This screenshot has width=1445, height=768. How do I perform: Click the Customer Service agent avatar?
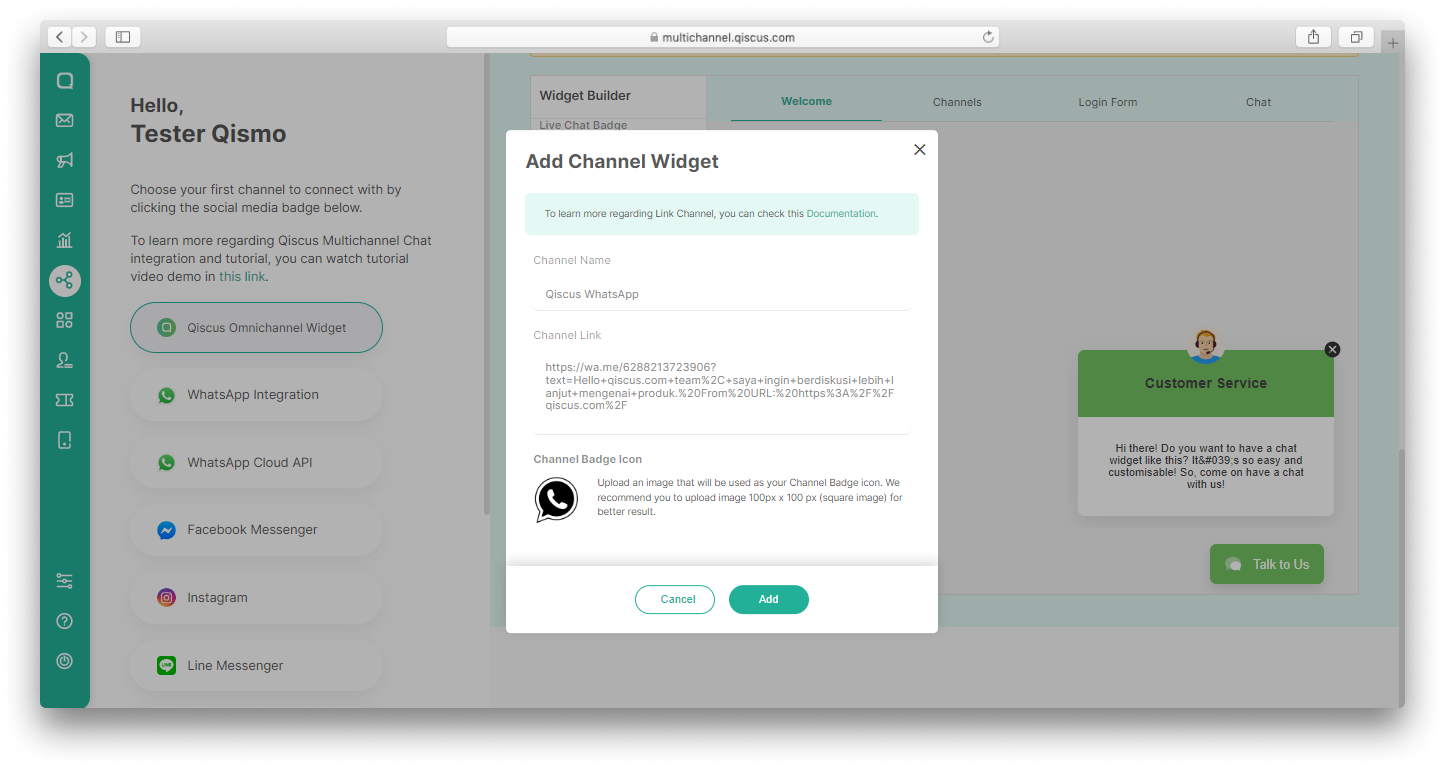click(1206, 346)
